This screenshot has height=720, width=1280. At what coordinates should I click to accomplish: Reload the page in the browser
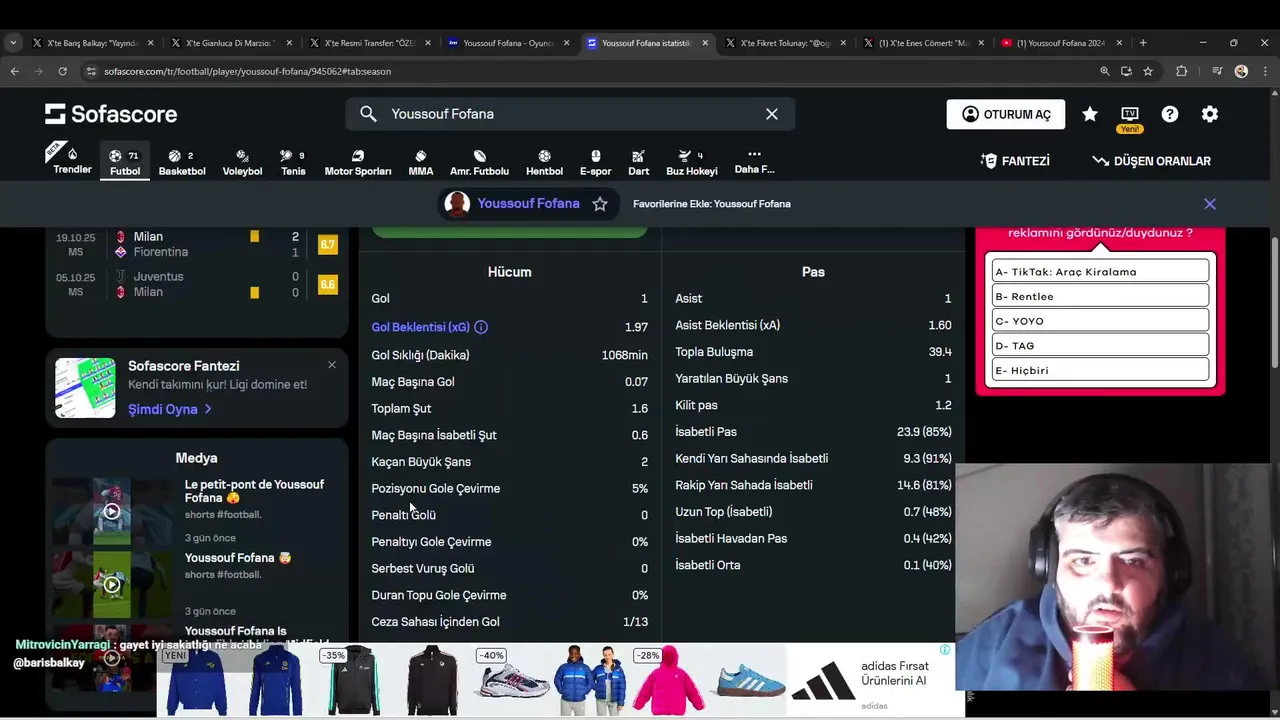click(62, 71)
